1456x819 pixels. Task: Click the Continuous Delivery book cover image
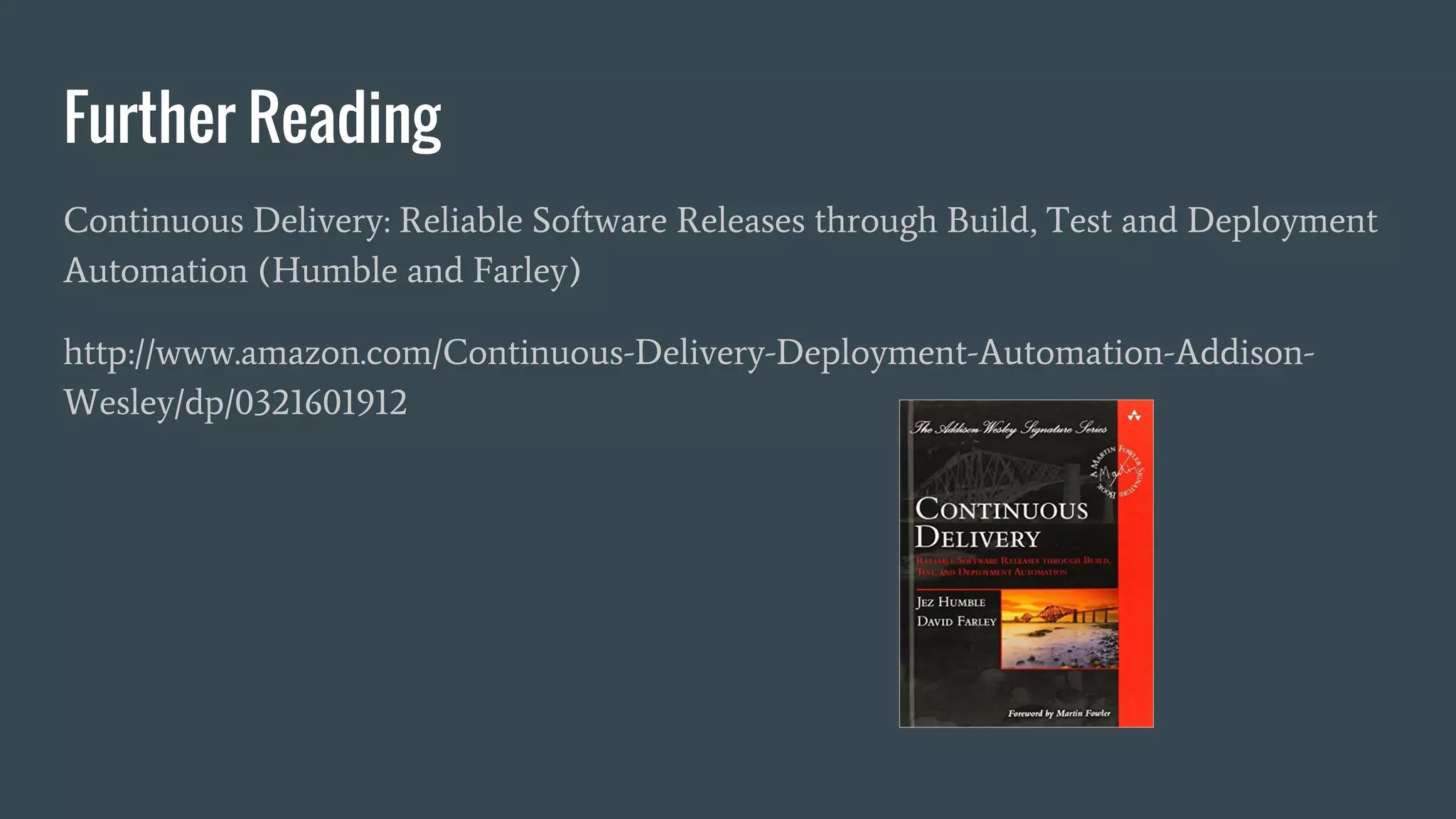1026,563
